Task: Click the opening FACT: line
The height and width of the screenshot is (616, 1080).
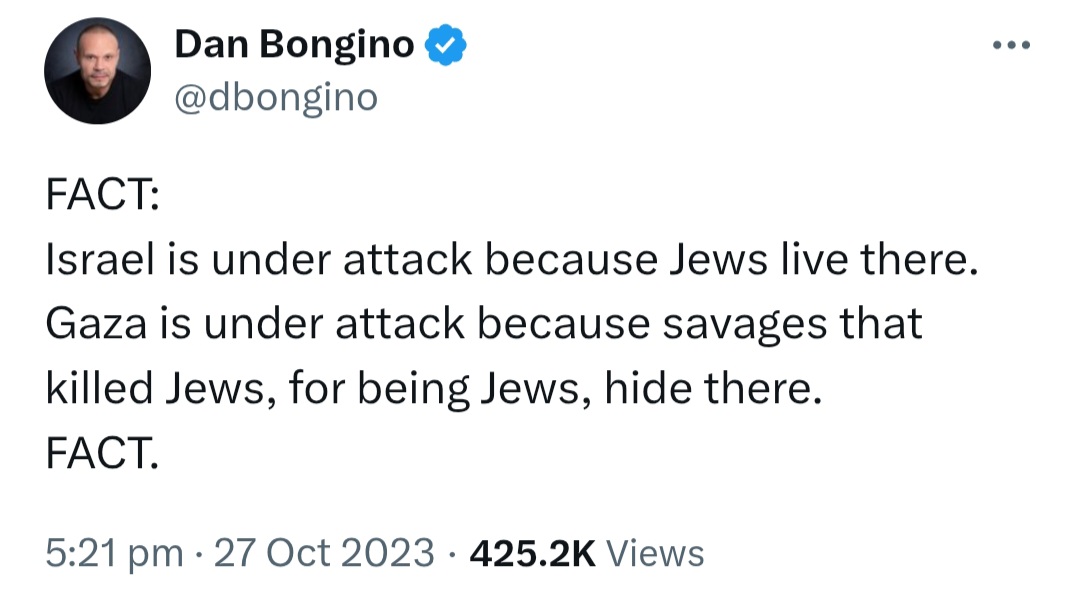Action: point(103,194)
